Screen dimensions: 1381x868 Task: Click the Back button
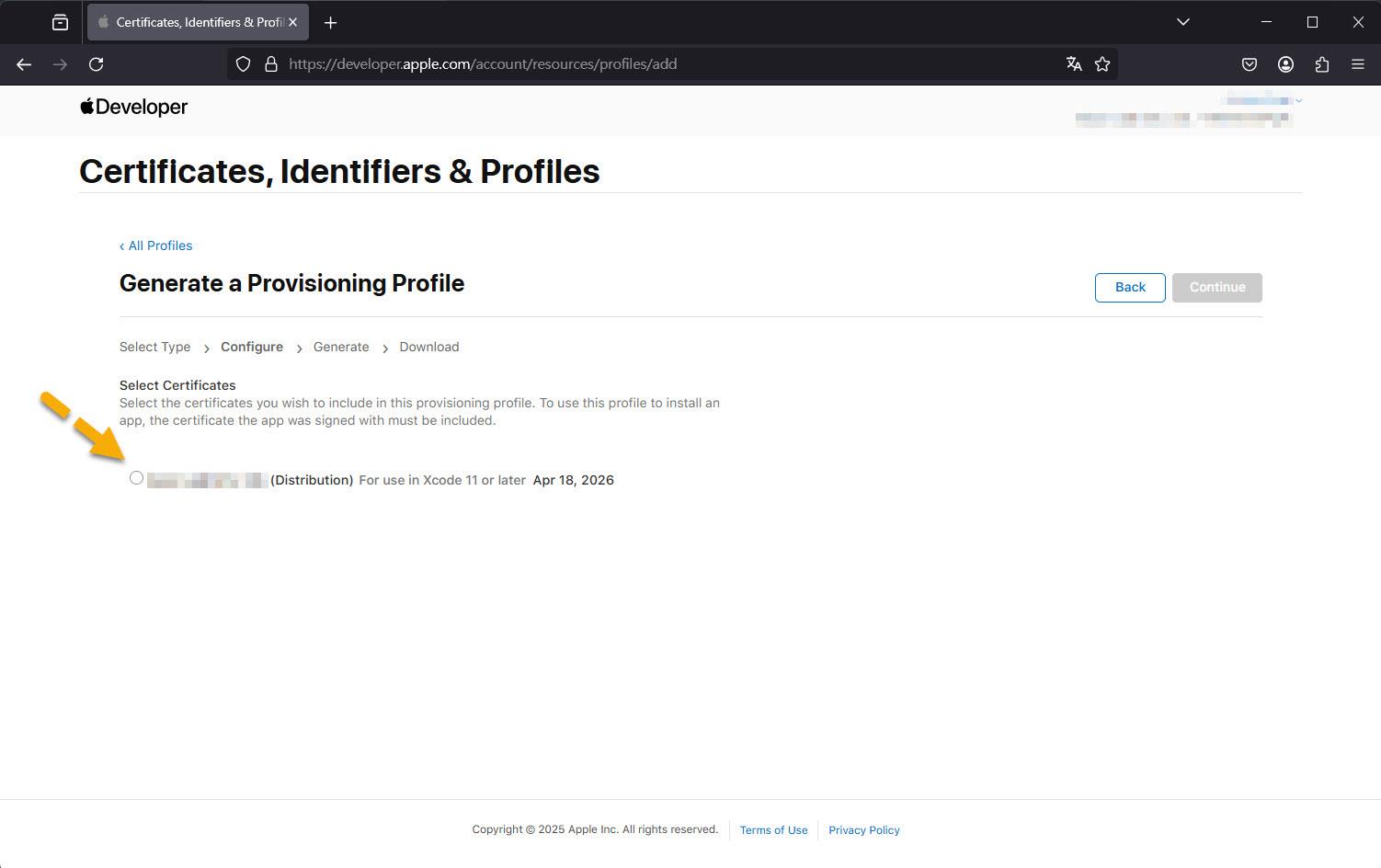tap(1130, 288)
